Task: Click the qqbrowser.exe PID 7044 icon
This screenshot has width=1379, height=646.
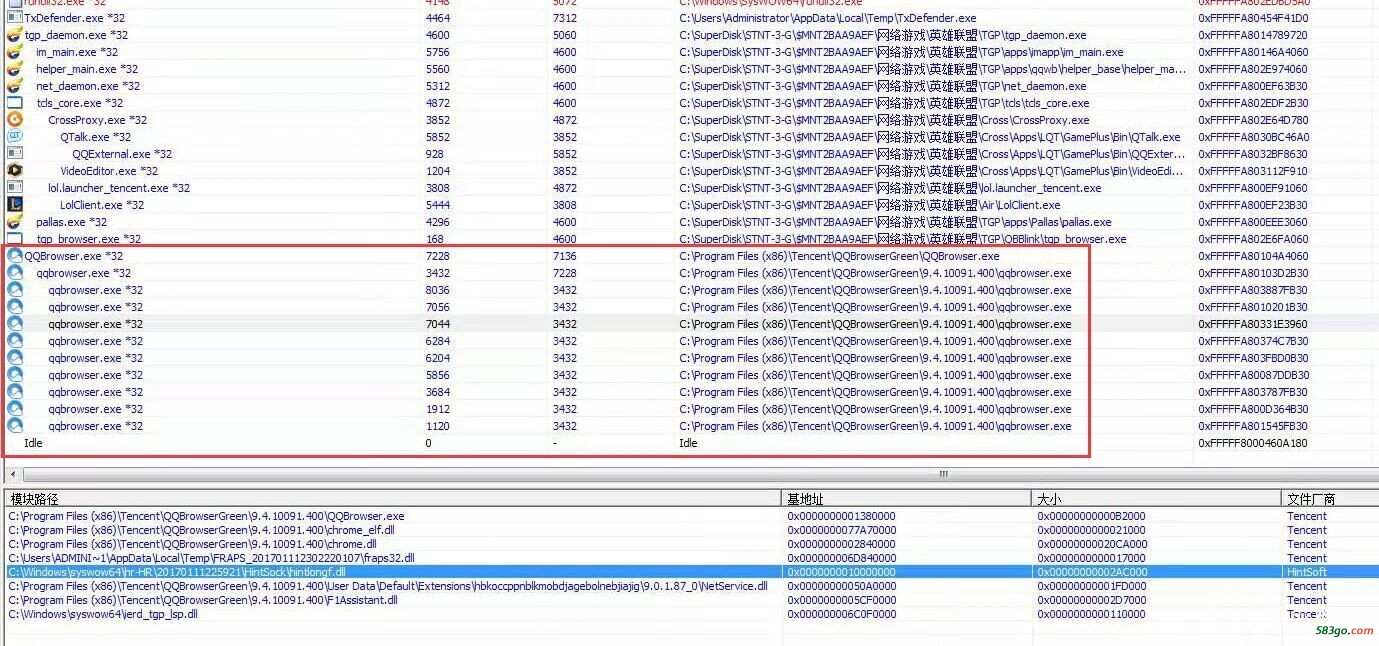Action: [15, 324]
